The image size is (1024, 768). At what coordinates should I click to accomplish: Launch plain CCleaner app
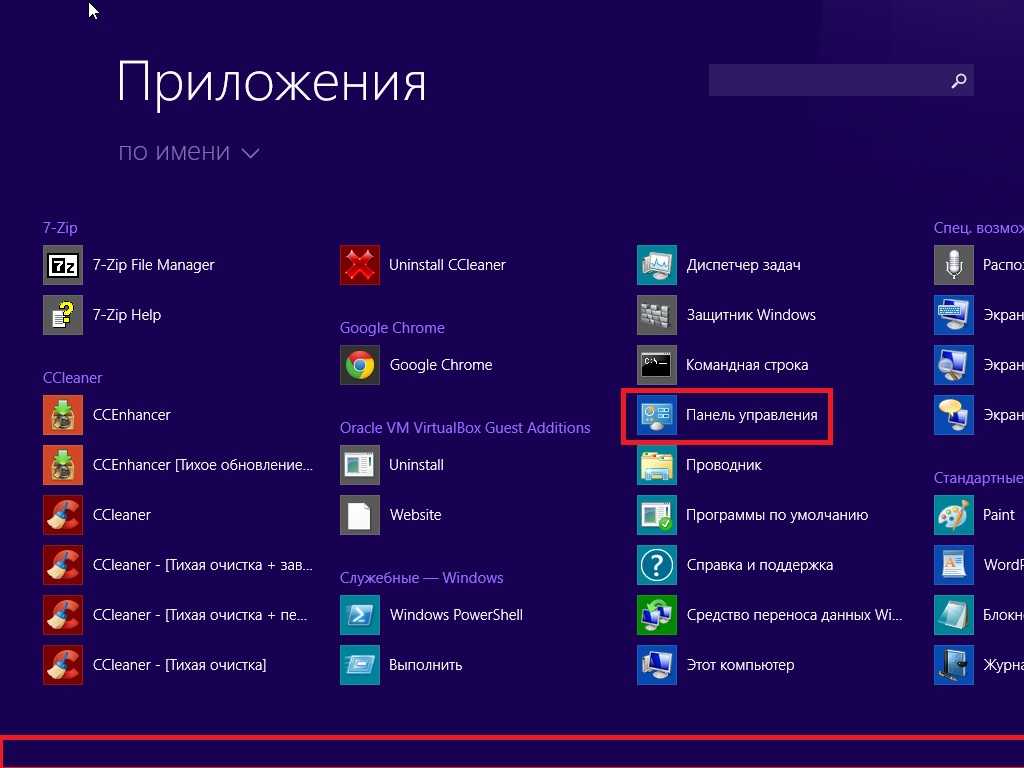pos(97,515)
